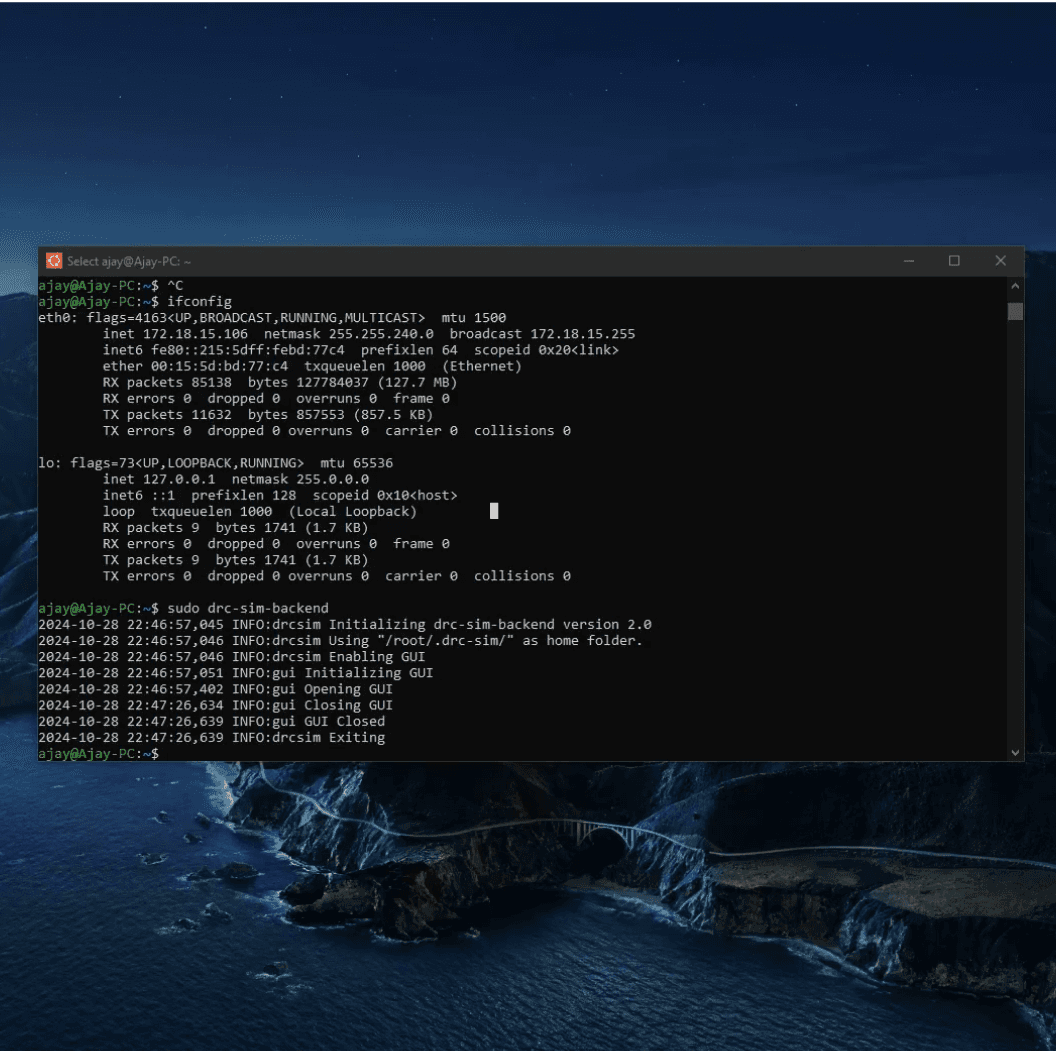
Task: Click the window title 'Select ajay@Ajay-PC: ~'
Action: [x=129, y=261]
